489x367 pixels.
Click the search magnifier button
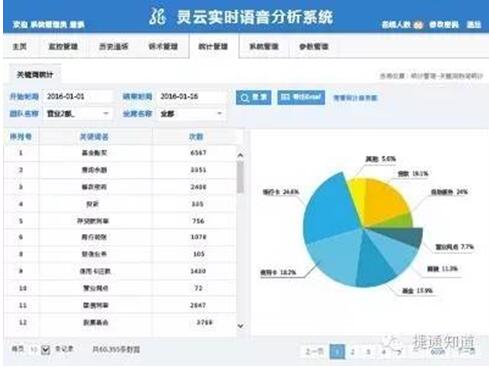[x=253, y=97]
